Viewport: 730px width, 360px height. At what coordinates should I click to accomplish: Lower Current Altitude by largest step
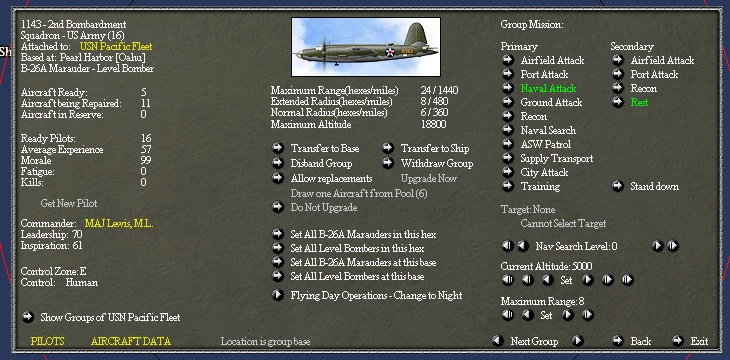coord(507,280)
